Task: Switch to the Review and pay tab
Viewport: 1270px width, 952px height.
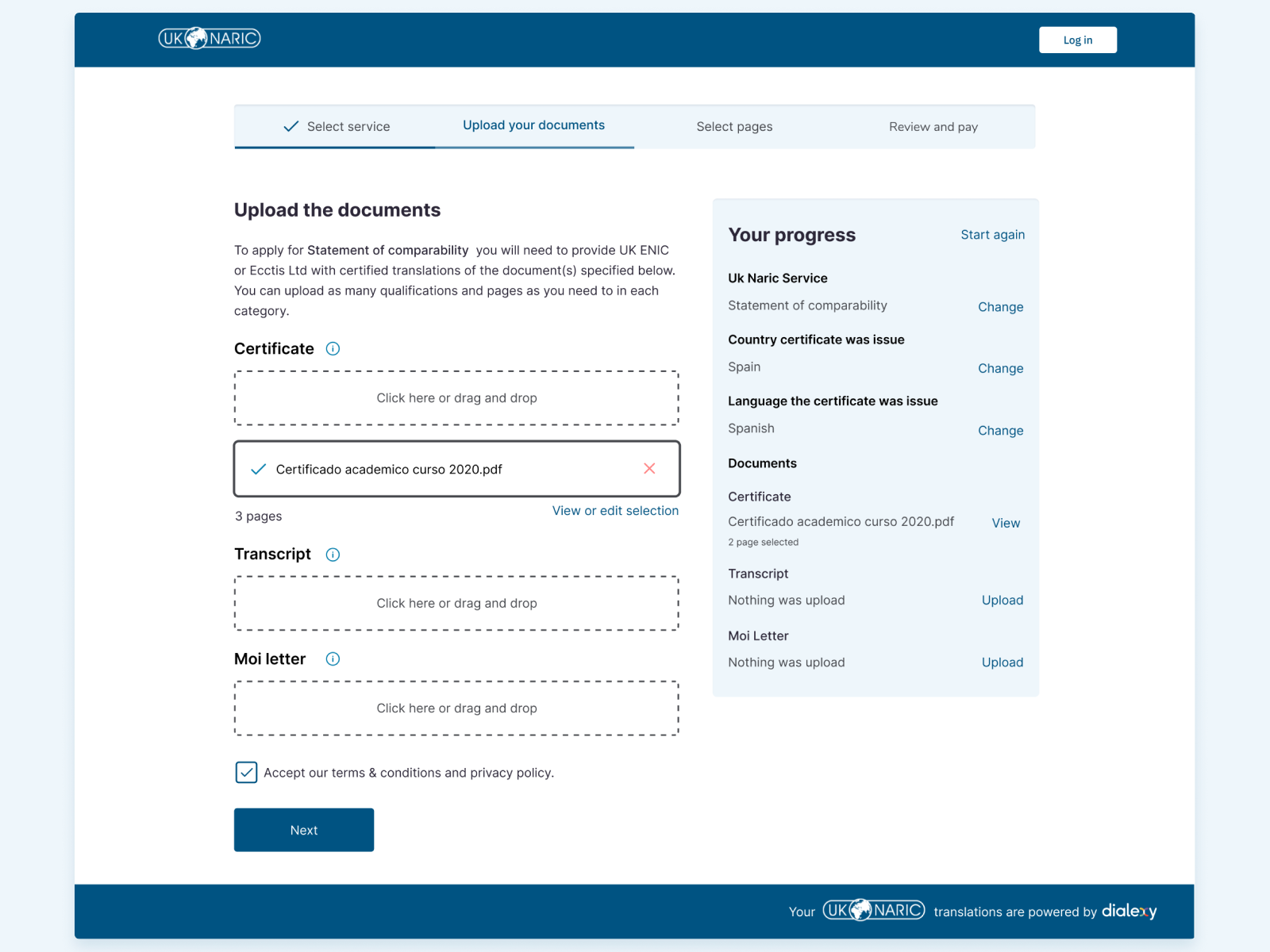Action: (933, 126)
